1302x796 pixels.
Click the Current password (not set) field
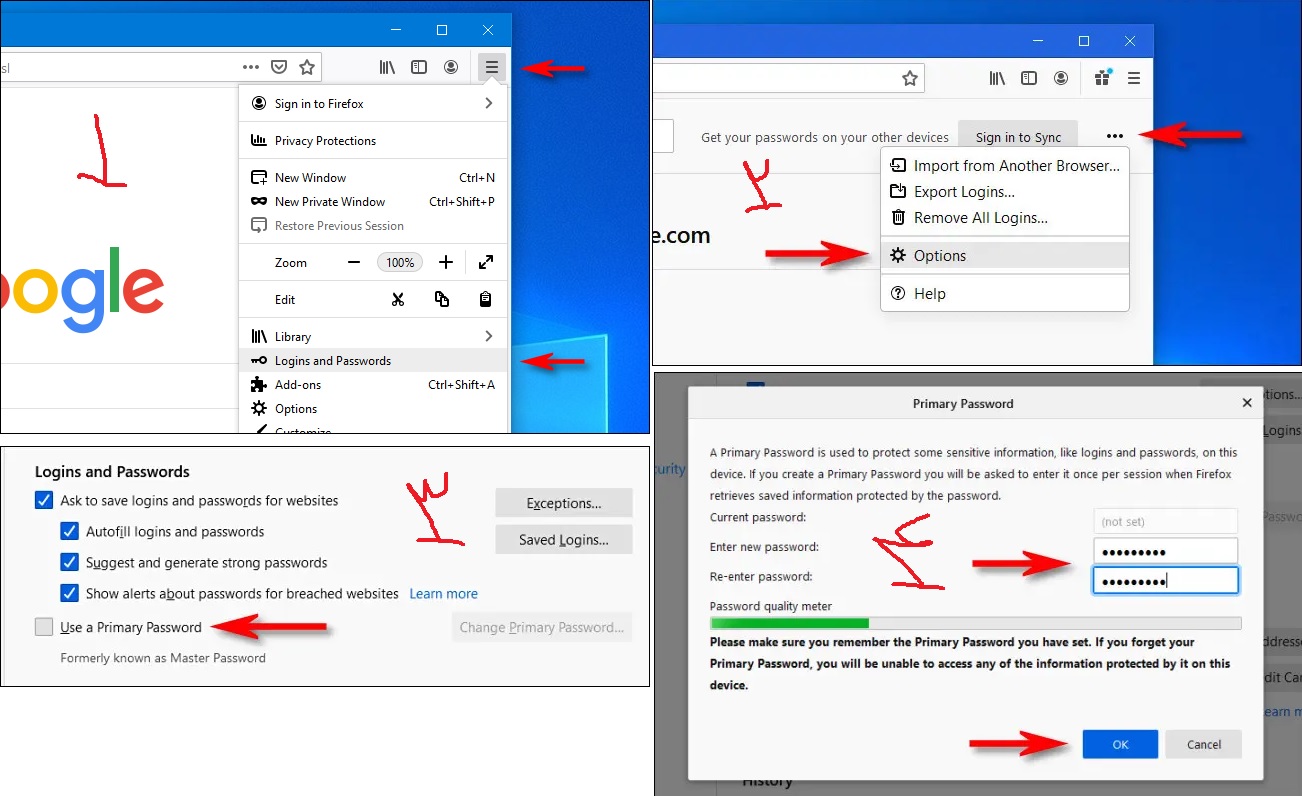(1165, 521)
